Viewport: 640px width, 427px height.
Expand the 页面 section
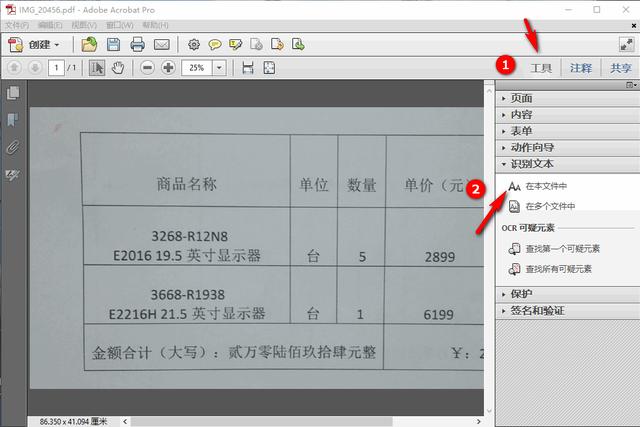point(521,98)
